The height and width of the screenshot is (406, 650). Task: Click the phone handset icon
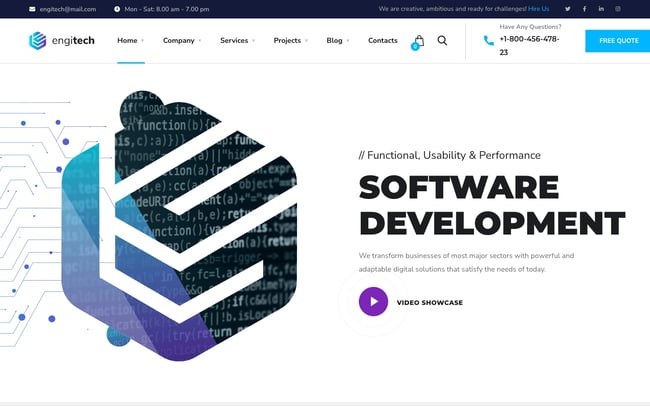488,41
